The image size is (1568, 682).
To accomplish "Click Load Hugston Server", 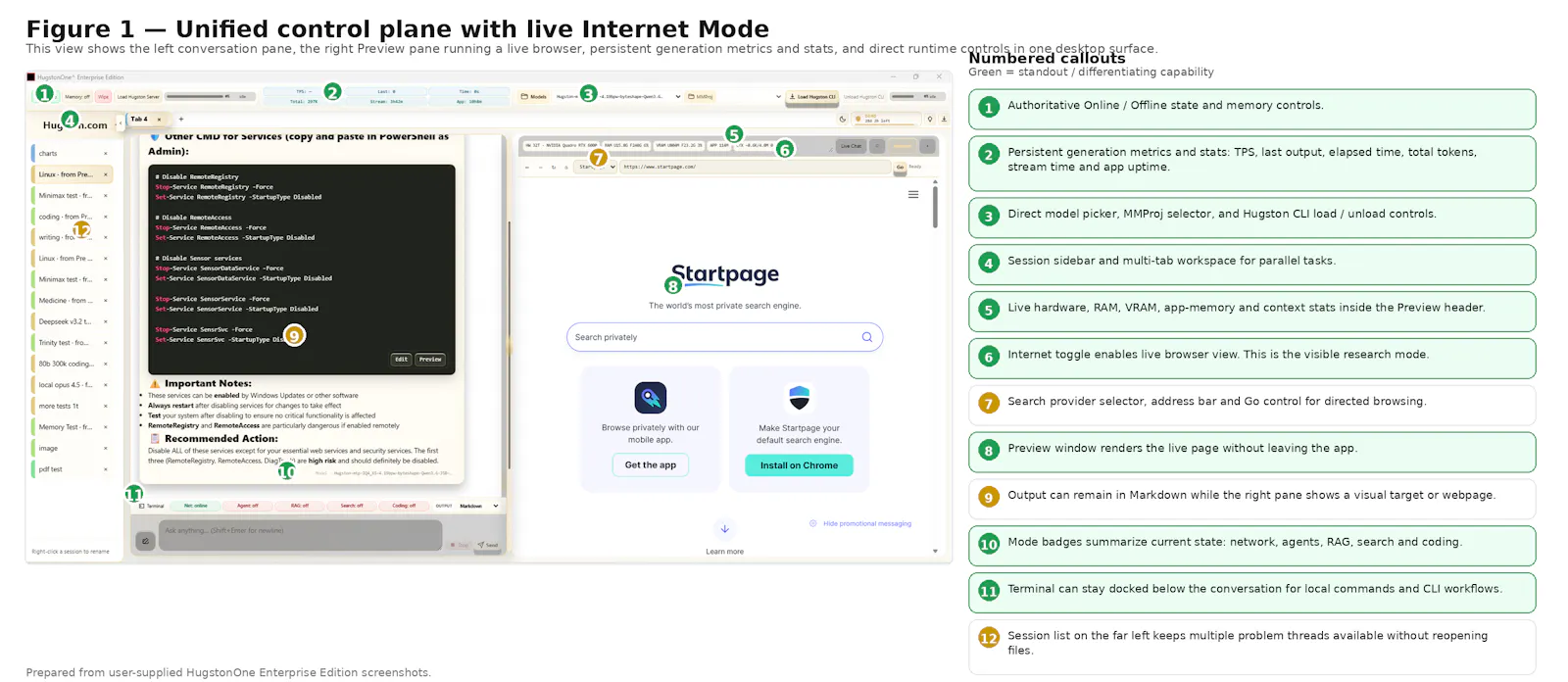I will click(x=138, y=97).
